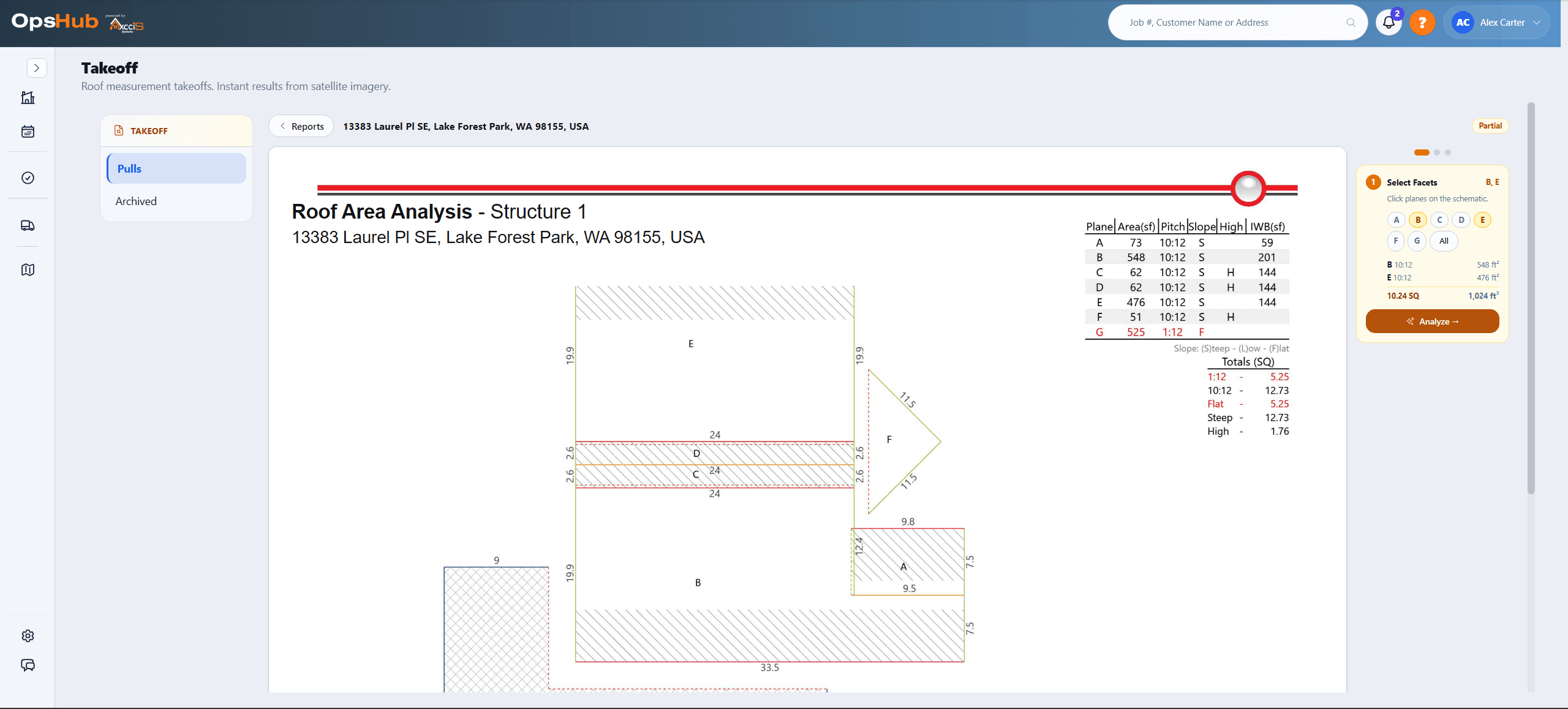Select All facets chip

1444,241
